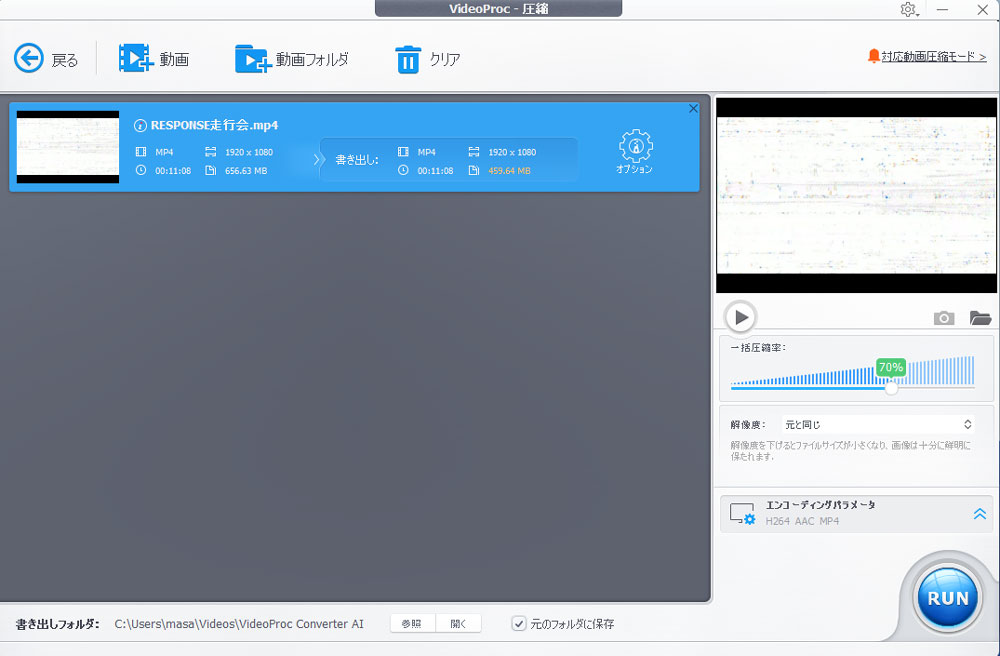Click the source resolution 1920 x 1080 on the left
This screenshot has height=656, width=1000.
[x=249, y=152]
